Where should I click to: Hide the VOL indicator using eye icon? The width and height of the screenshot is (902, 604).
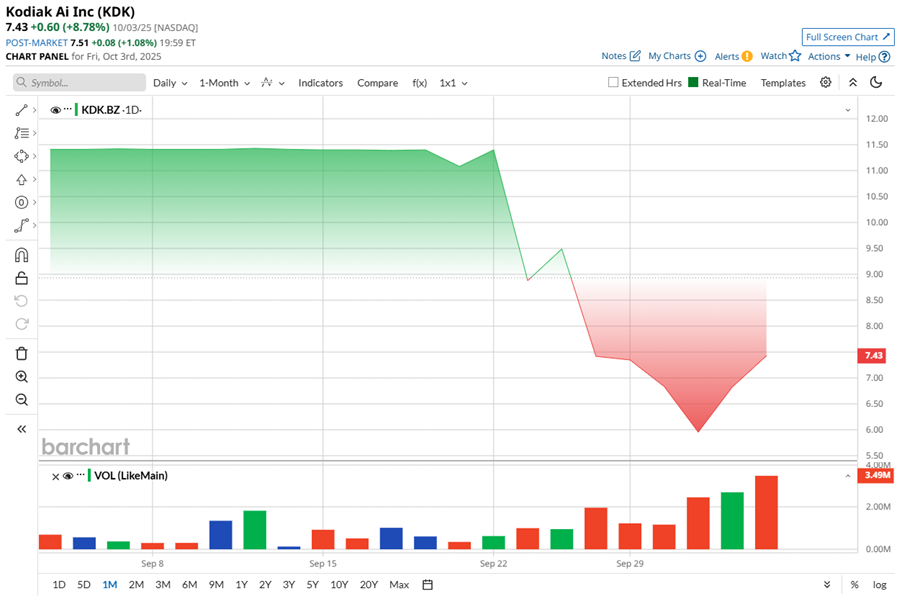point(68,476)
